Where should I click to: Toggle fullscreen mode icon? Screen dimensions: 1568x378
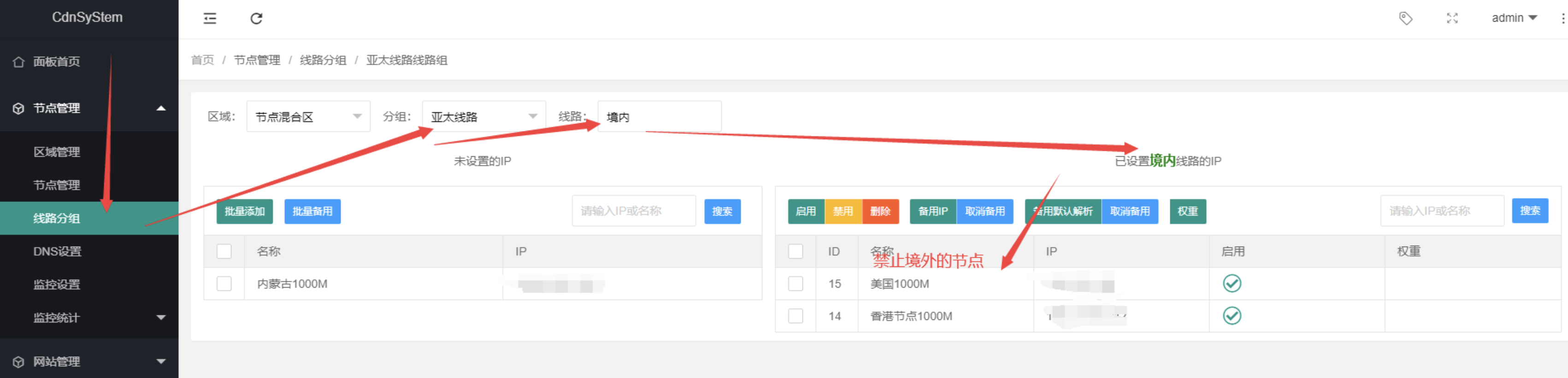click(x=1452, y=18)
